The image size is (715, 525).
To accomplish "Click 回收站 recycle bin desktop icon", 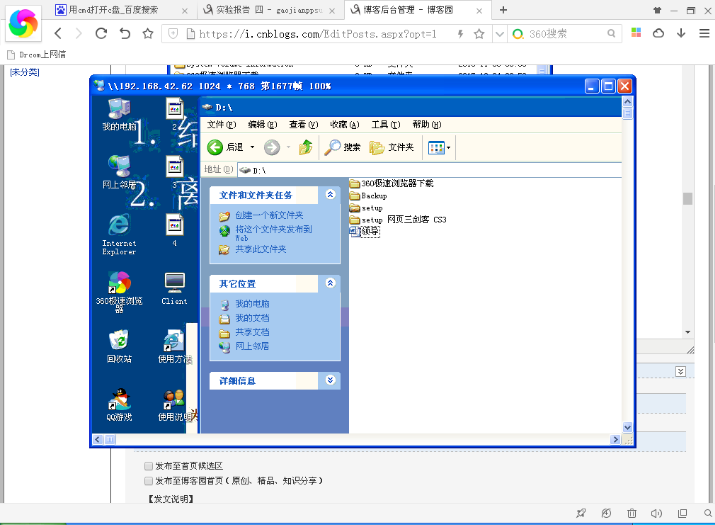I will point(119,347).
